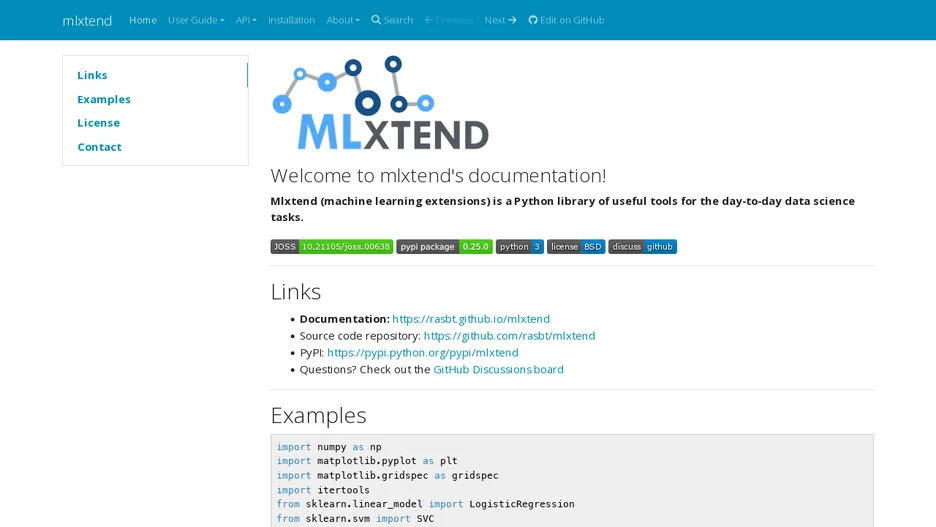The height and width of the screenshot is (527, 936).
Task: Click the MLxtend logo image
Action: coord(381,103)
